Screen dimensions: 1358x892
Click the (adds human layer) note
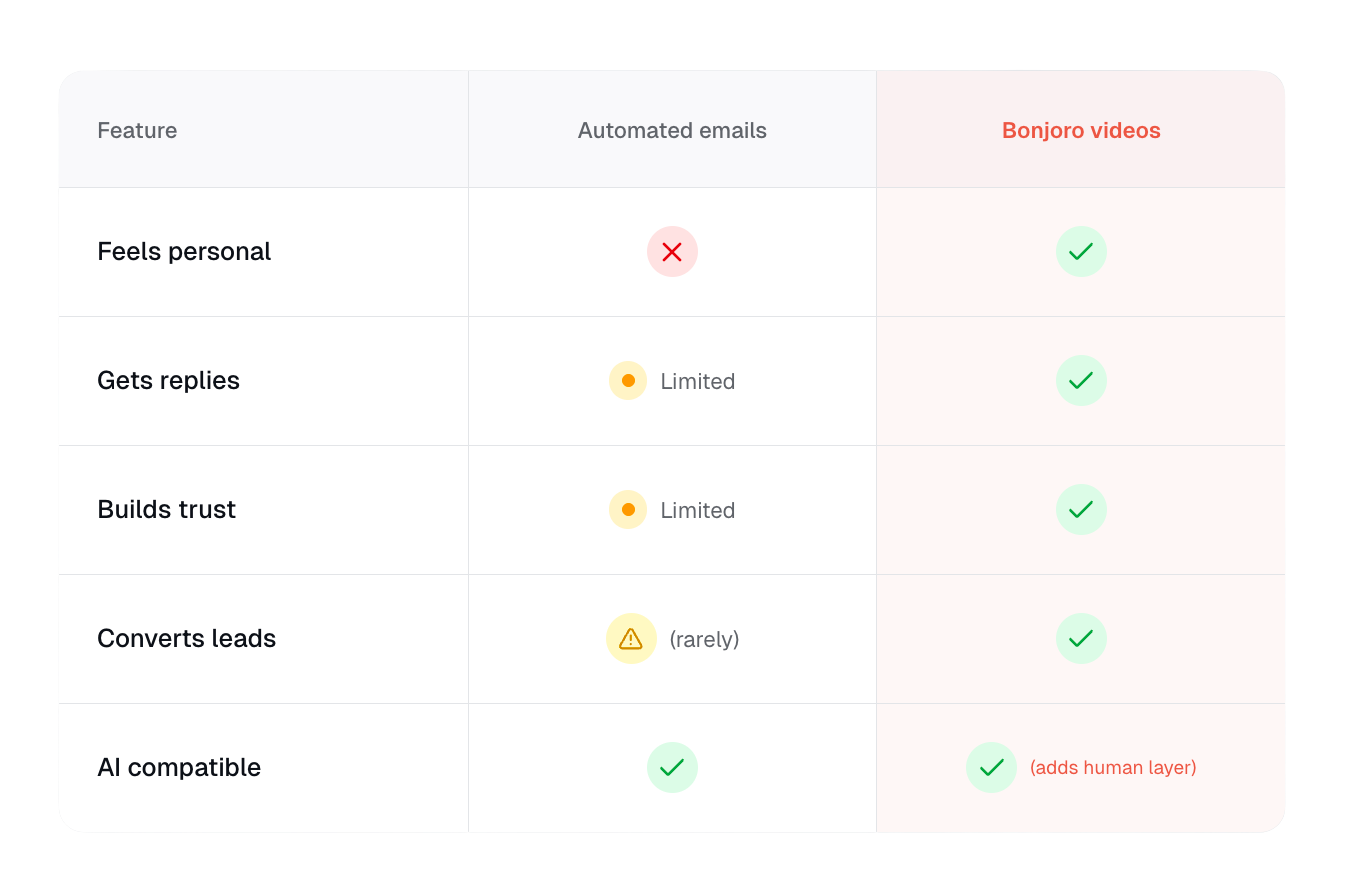tap(1113, 768)
